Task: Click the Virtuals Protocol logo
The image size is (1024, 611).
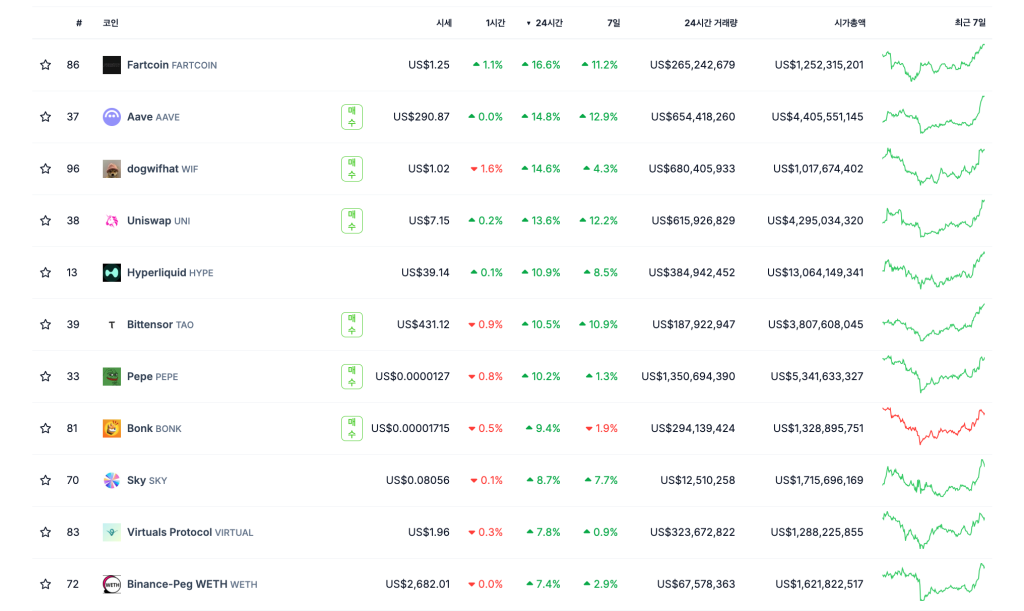Action: click(112, 532)
